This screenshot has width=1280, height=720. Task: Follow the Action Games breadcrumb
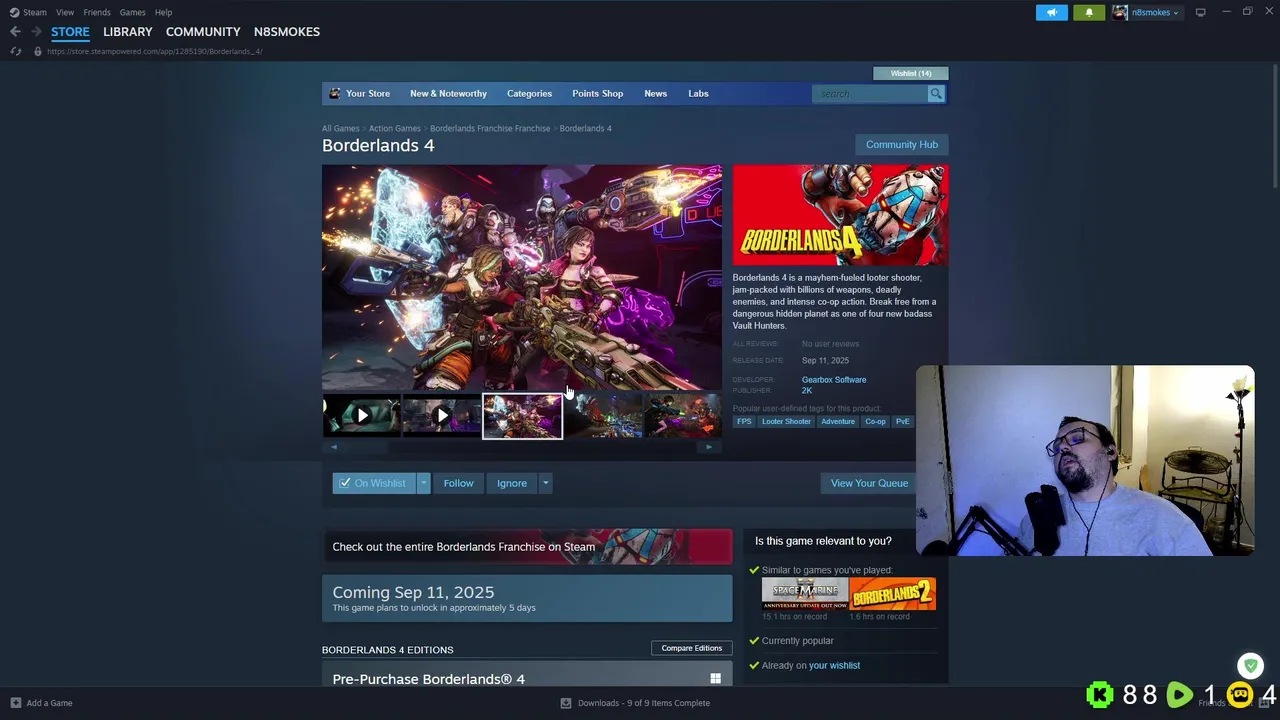394,129
